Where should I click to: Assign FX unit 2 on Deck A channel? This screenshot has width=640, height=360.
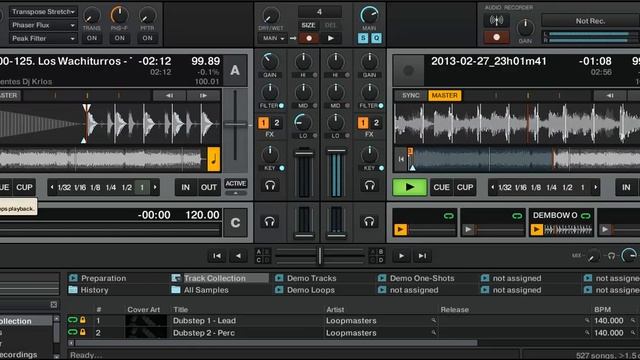(x=277, y=123)
